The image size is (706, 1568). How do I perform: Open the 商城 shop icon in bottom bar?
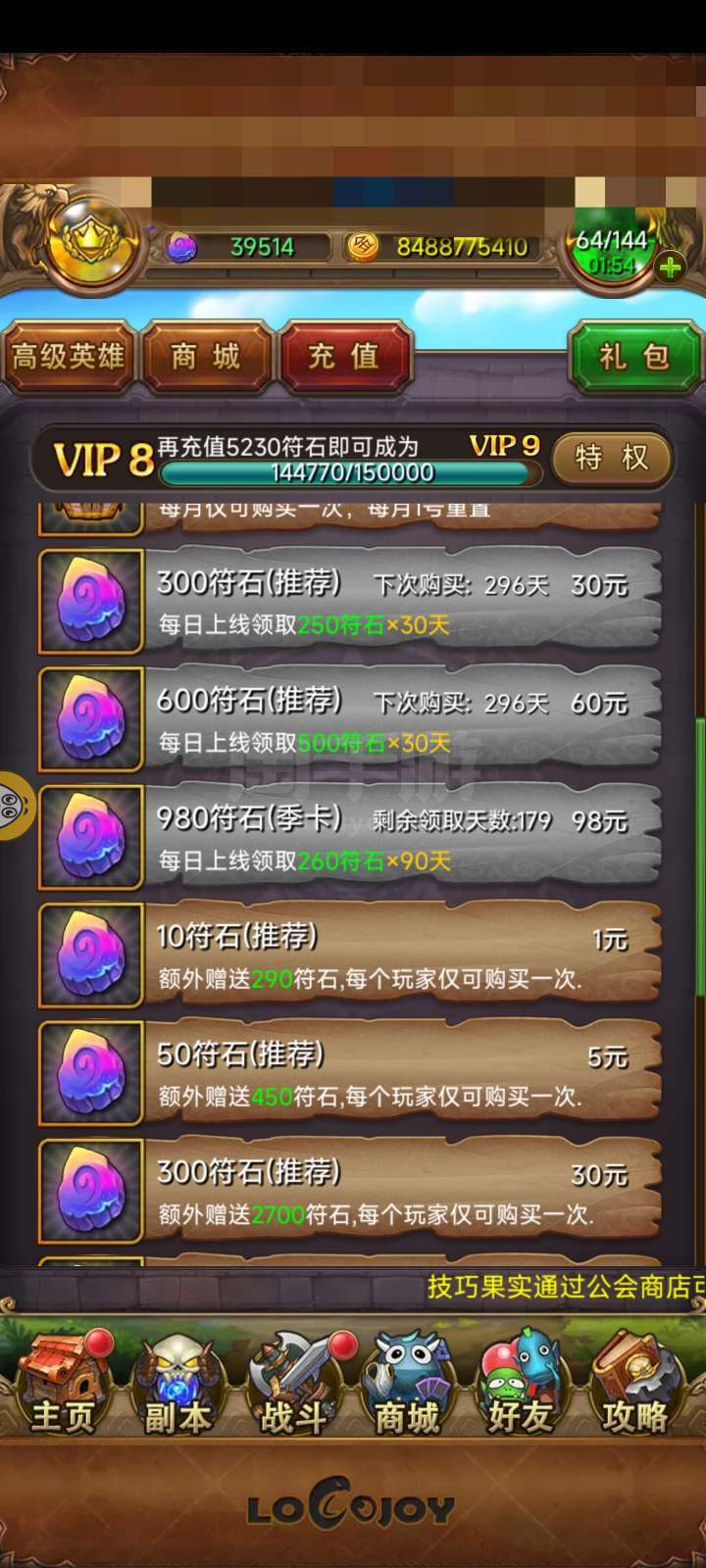[x=407, y=1382]
